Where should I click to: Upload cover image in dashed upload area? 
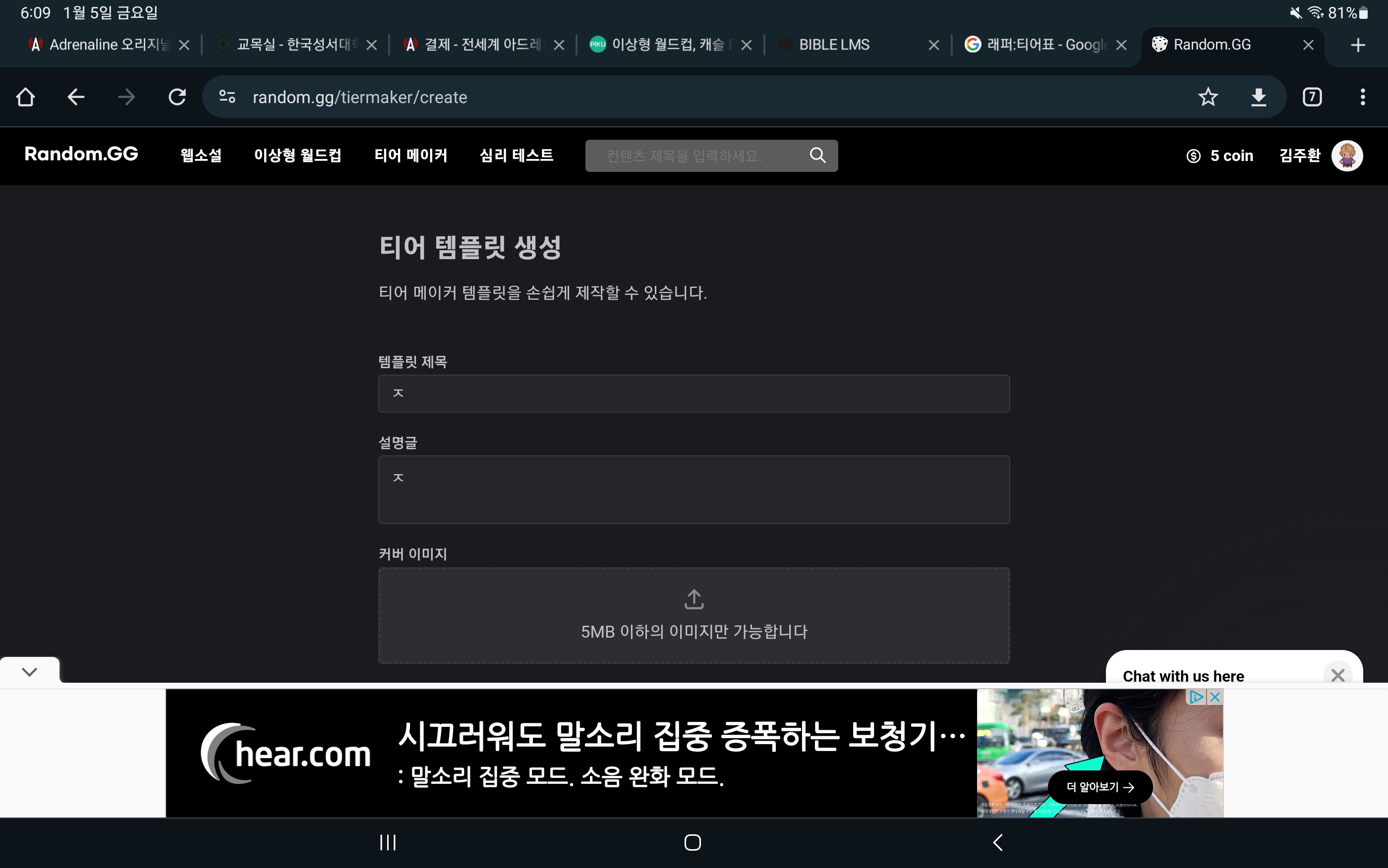694,615
